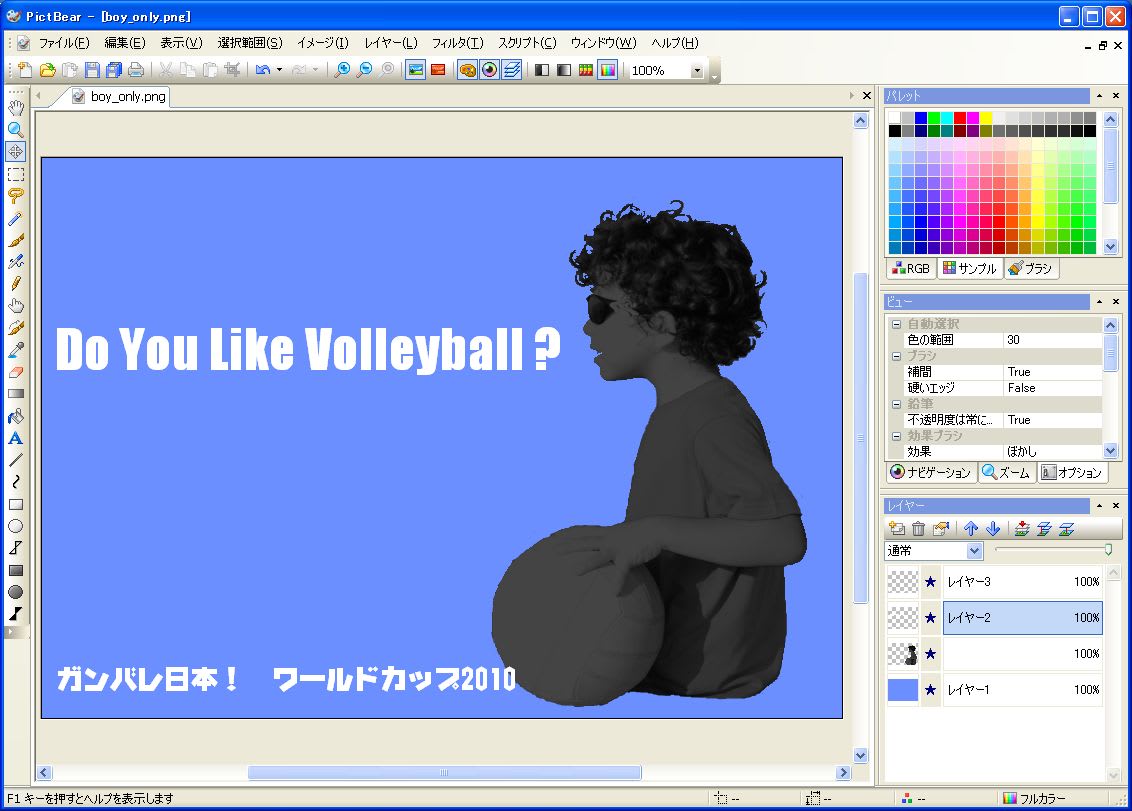Select the Paint Bucket fill tool

[x=15, y=416]
